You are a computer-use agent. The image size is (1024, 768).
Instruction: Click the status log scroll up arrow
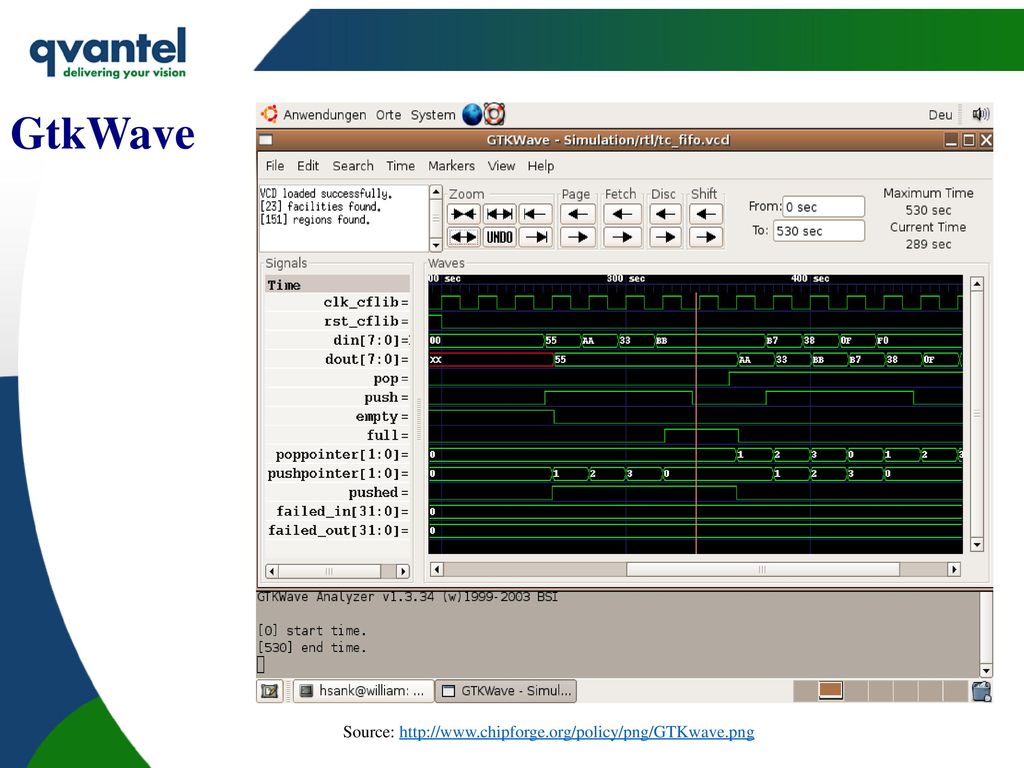tap(436, 192)
